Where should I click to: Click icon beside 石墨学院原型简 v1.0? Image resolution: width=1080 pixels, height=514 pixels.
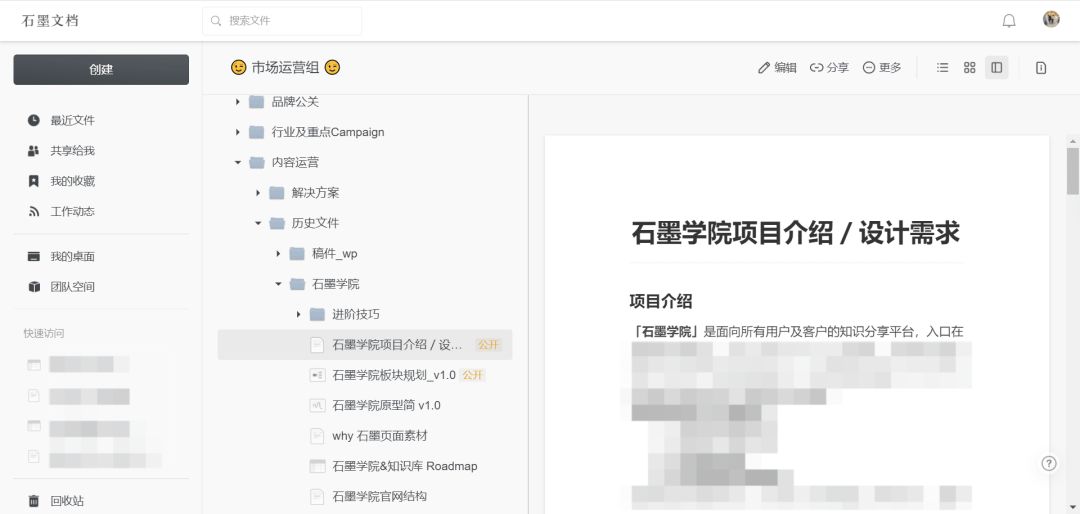[x=317, y=405]
